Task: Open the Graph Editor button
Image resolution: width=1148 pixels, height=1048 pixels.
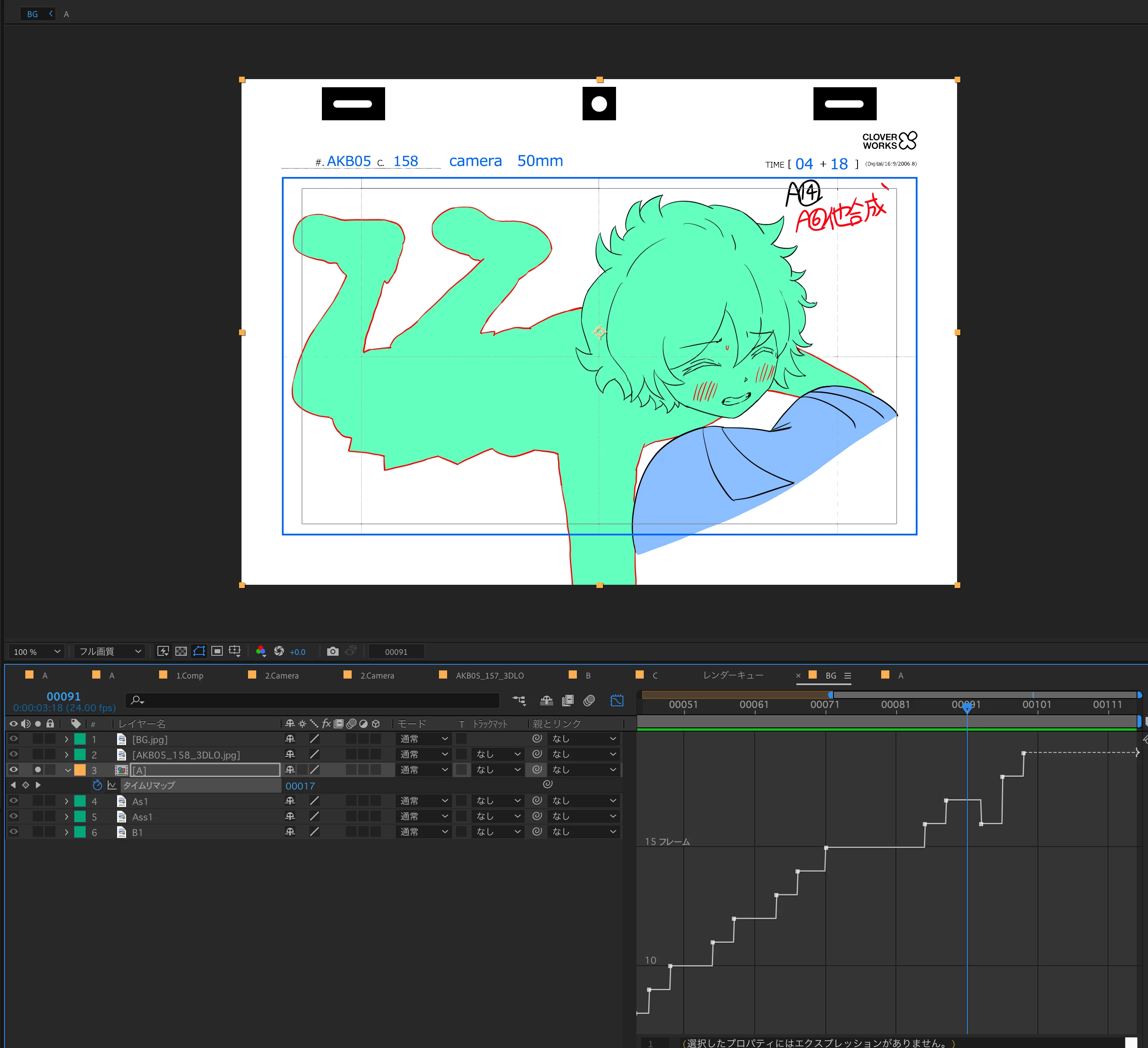Action: (x=617, y=701)
